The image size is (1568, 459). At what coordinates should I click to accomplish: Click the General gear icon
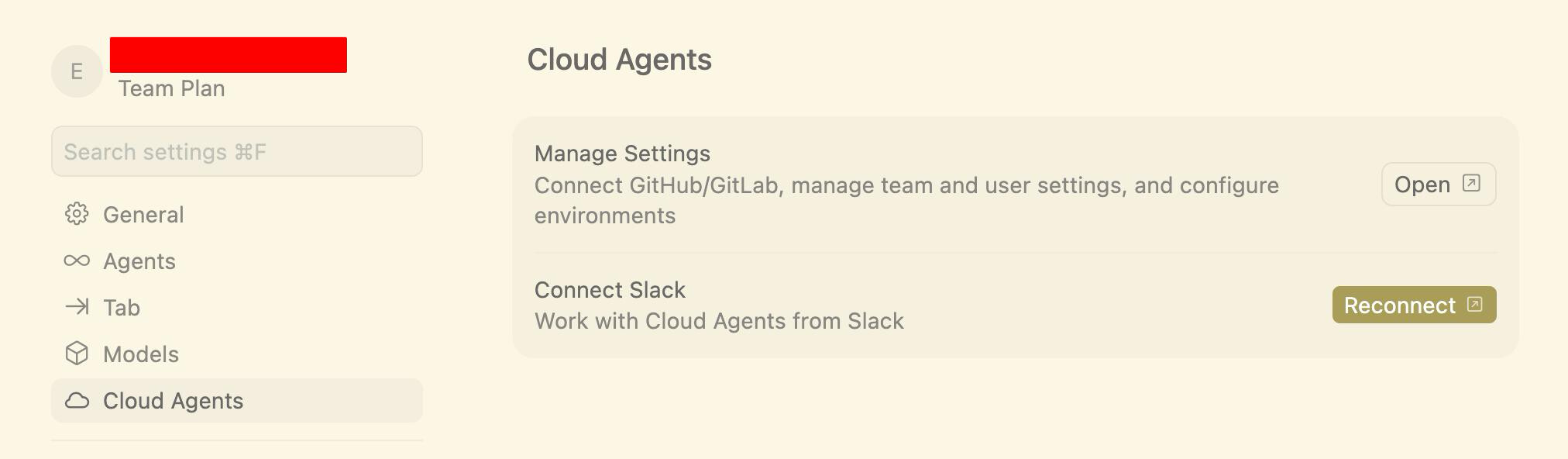click(77, 214)
